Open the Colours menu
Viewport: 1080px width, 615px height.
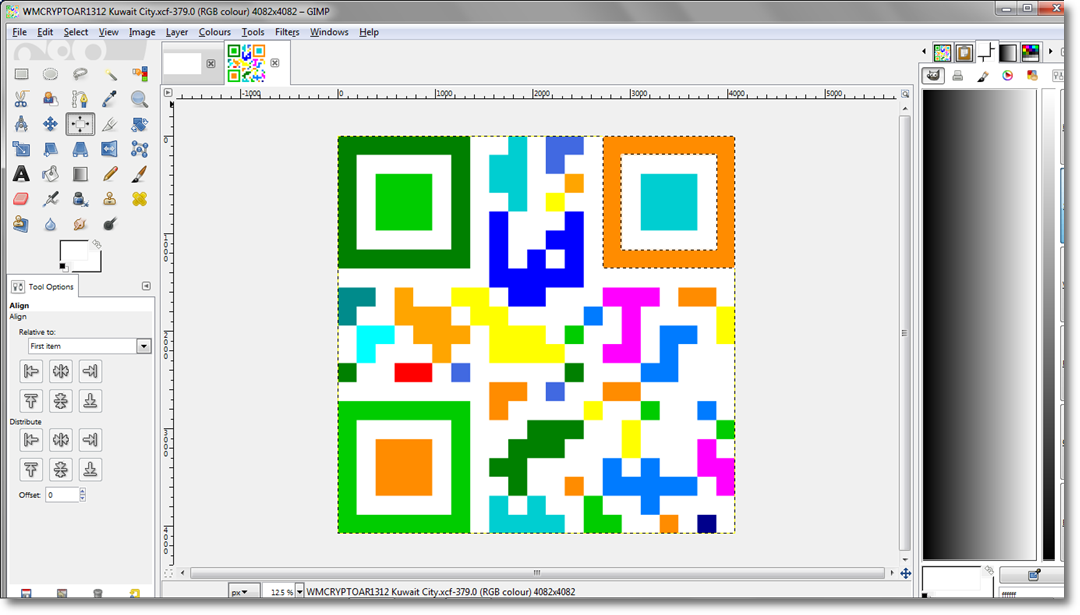[215, 32]
